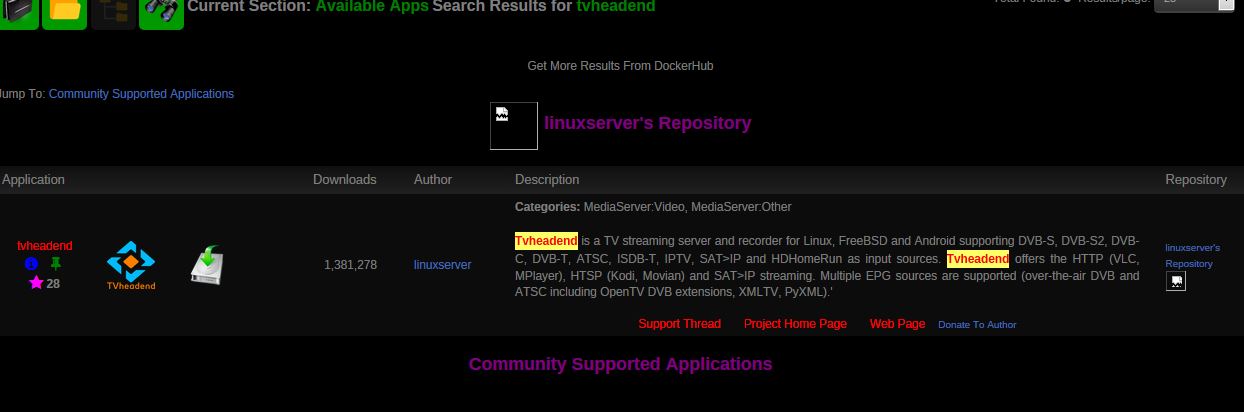Click the star count 28

[x=53, y=284]
